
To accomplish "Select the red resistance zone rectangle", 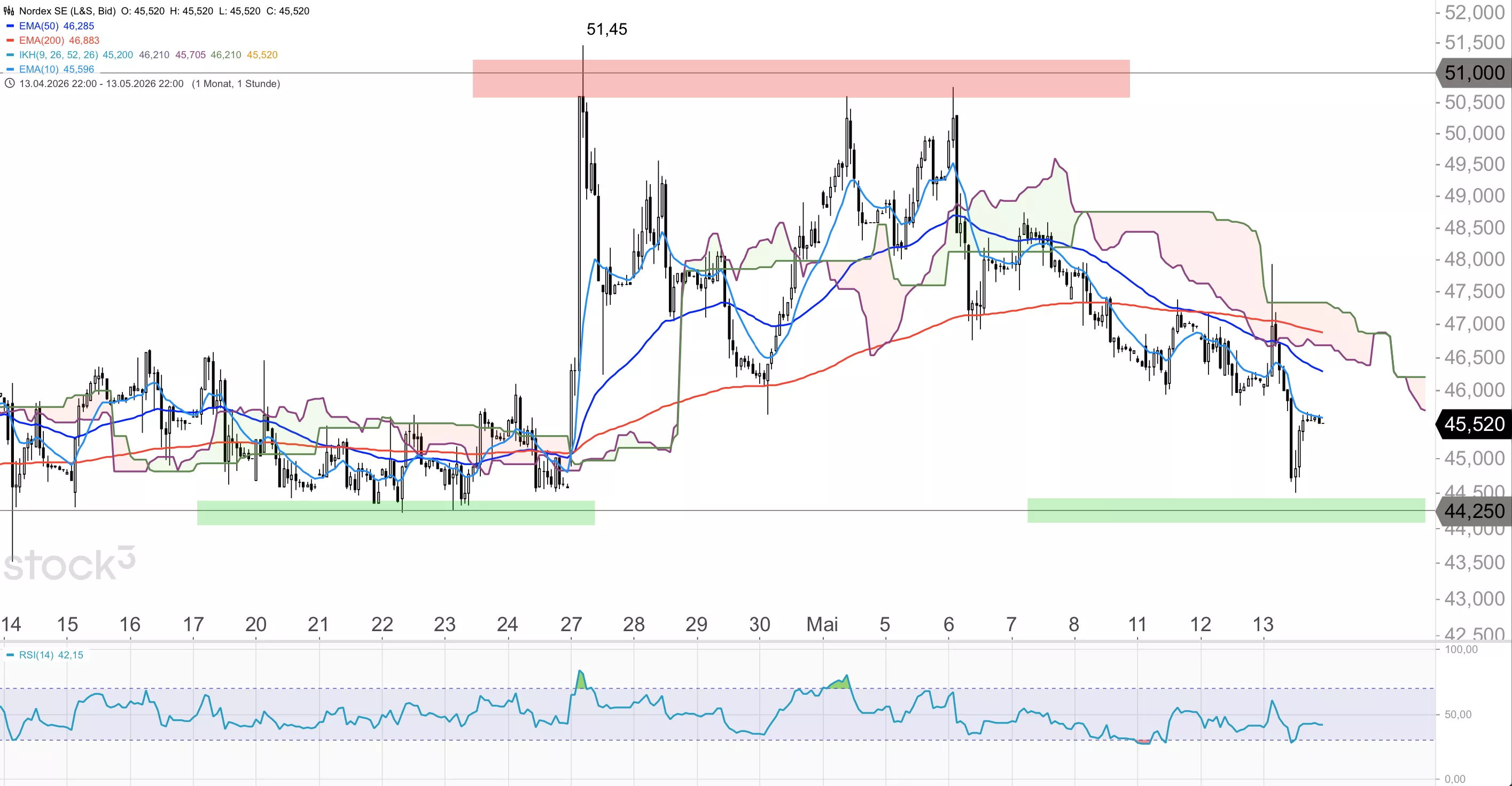I will click(801, 78).
